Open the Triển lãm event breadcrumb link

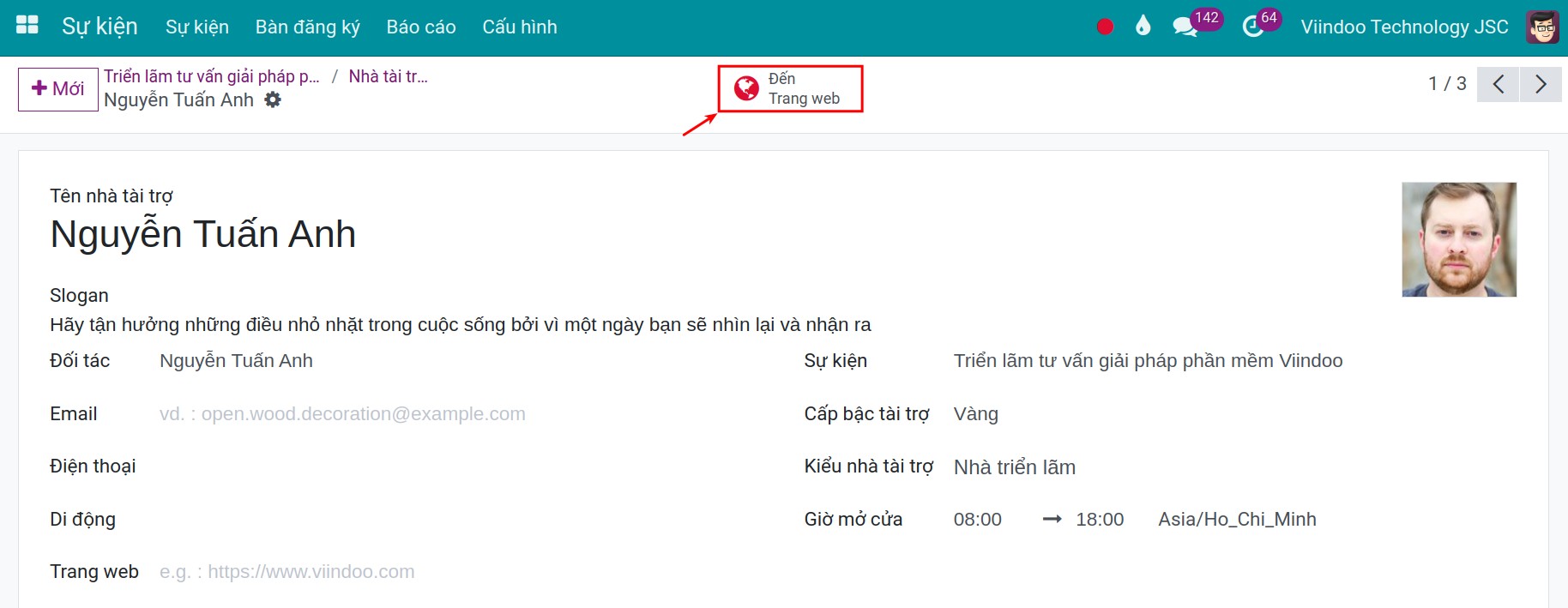tap(211, 76)
